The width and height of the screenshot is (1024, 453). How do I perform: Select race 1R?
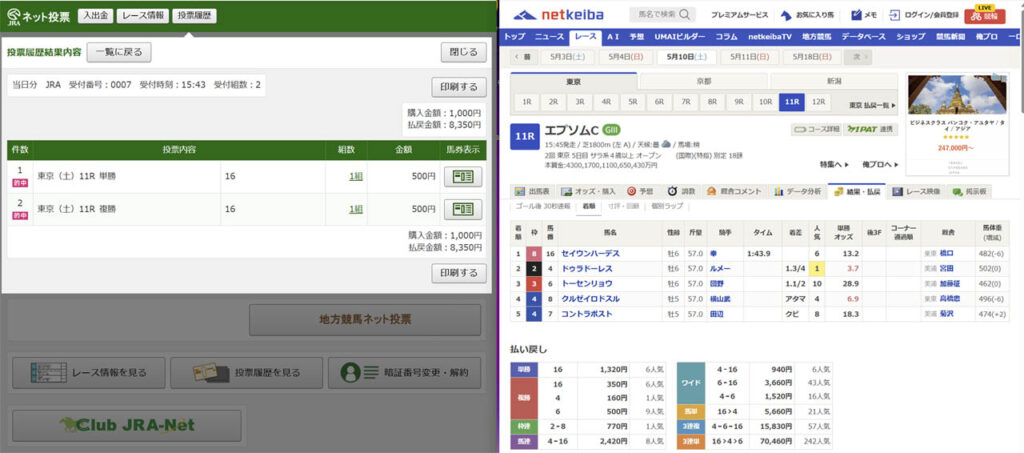click(x=526, y=102)
